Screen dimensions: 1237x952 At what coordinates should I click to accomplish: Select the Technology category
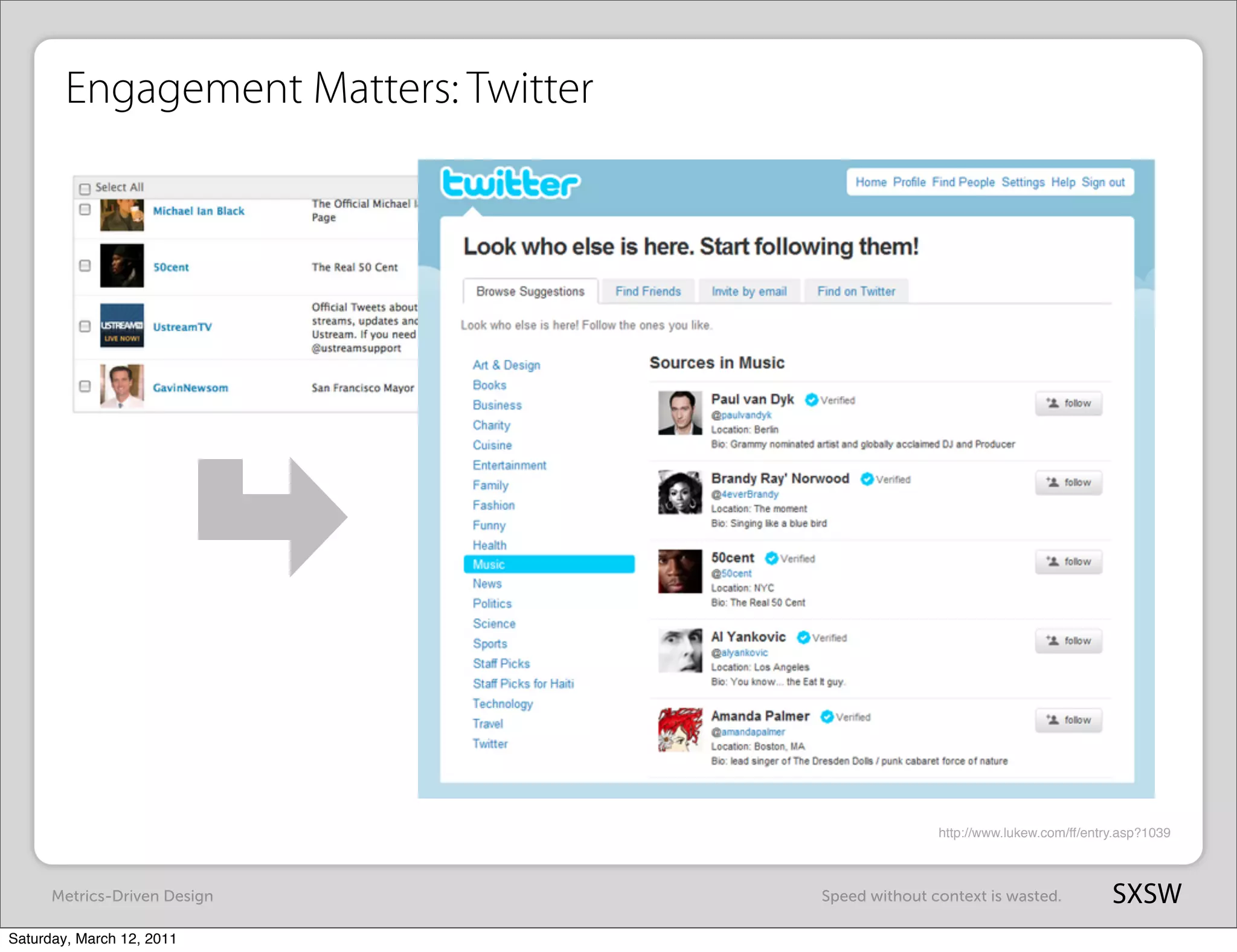pos(503,704)
